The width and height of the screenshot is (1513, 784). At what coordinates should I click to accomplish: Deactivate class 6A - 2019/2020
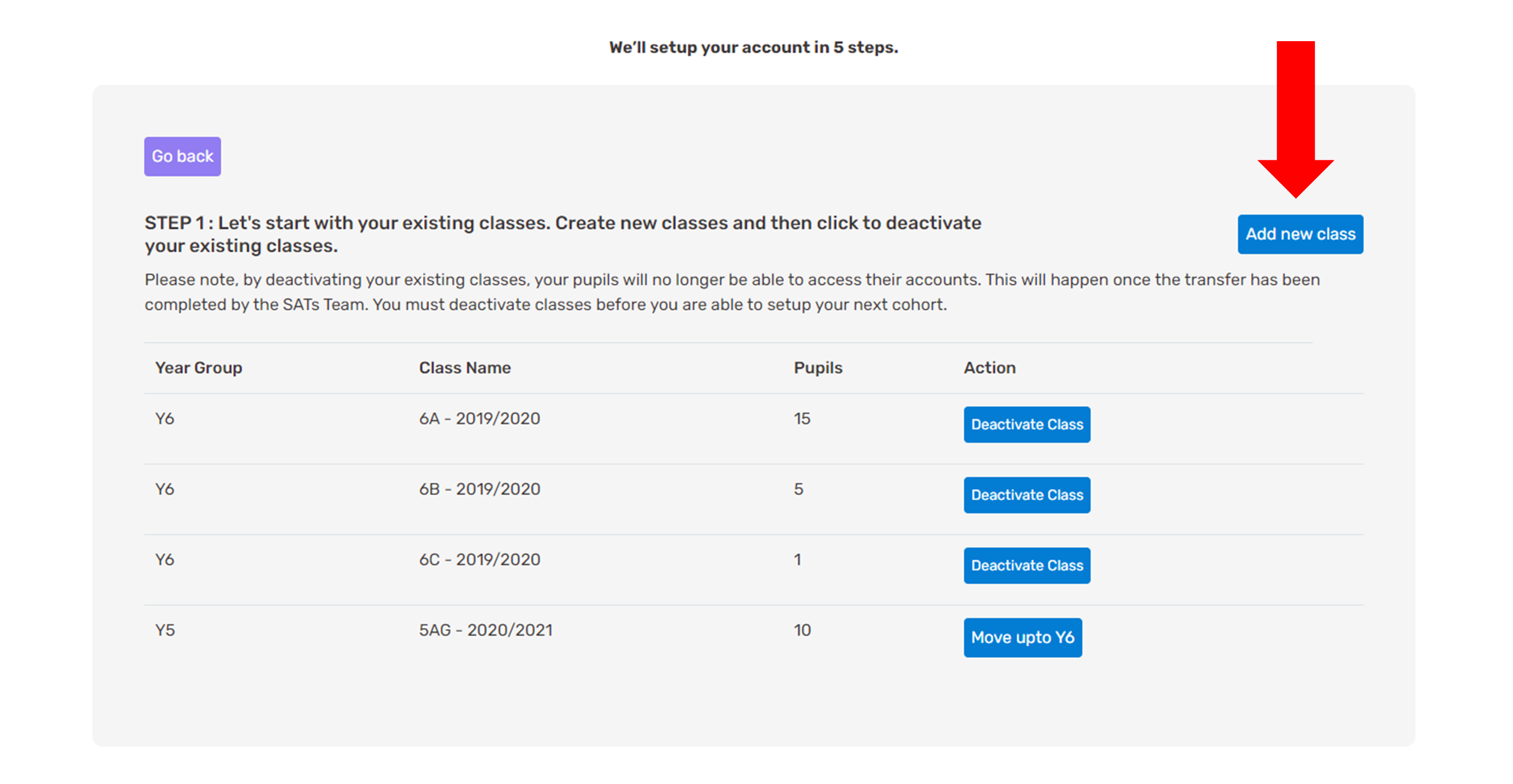click(1027, 425)
